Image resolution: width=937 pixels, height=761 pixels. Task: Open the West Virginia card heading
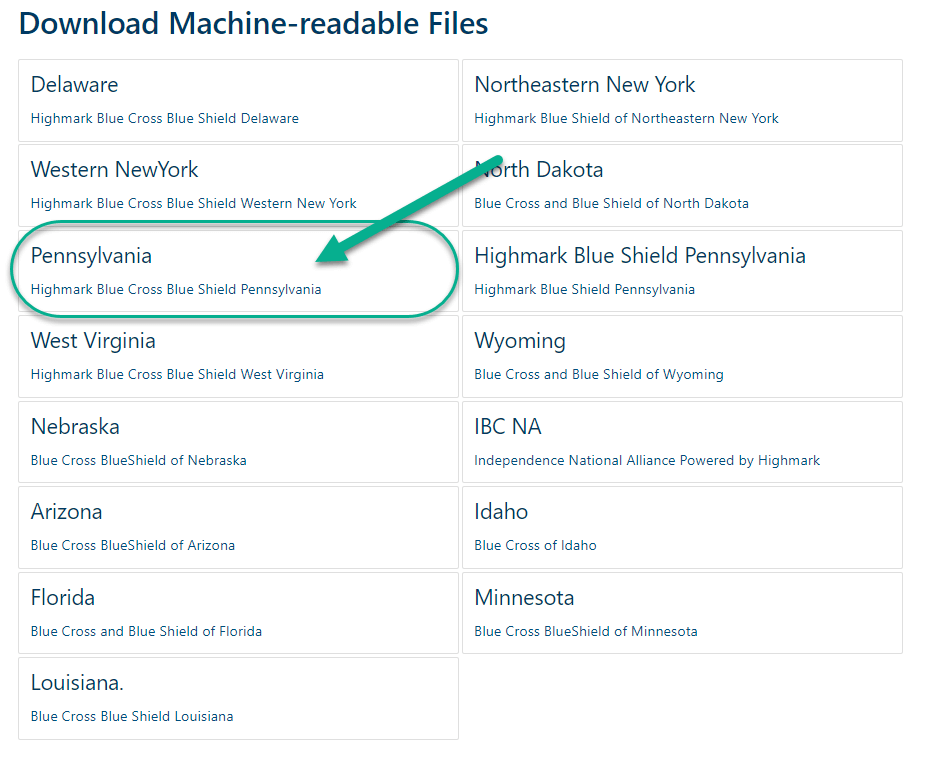click(93, 341)
